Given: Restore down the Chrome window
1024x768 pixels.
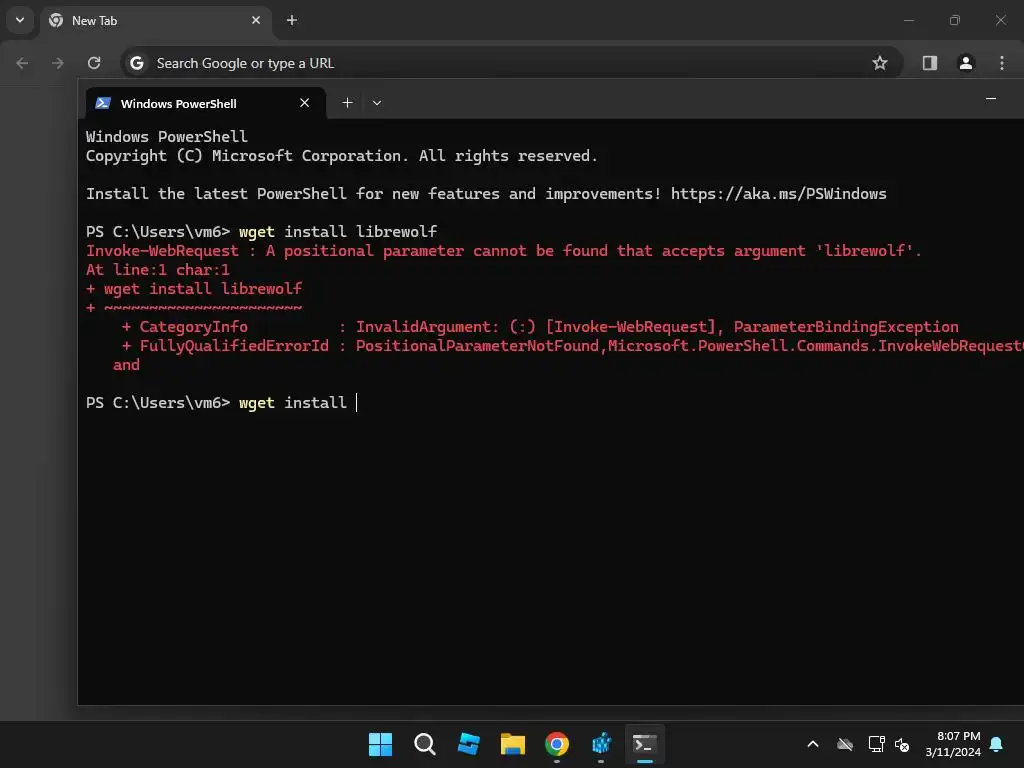Looking at the screenshot, I should click(954, 20).
